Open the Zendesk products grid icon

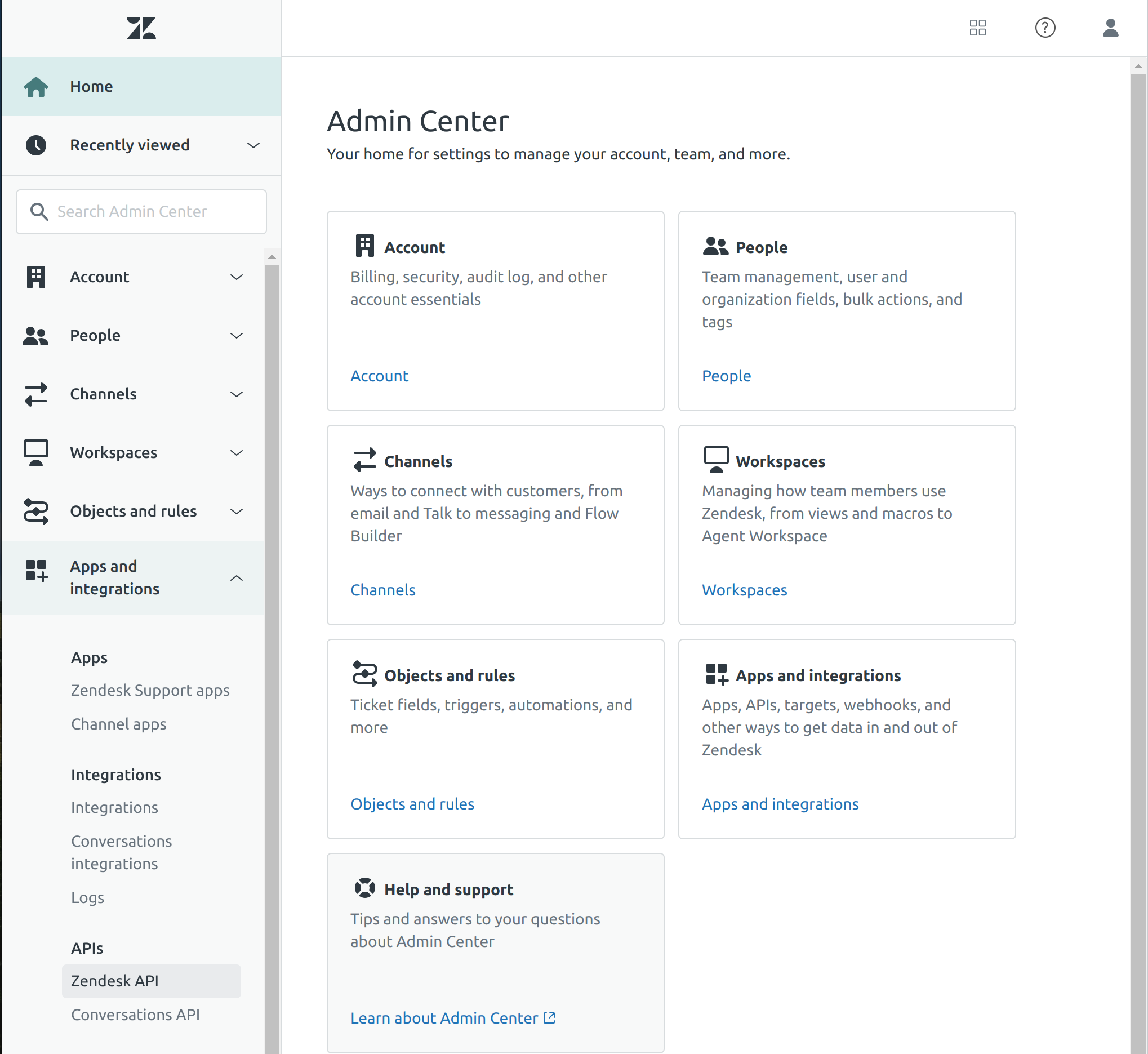point(977,28)
